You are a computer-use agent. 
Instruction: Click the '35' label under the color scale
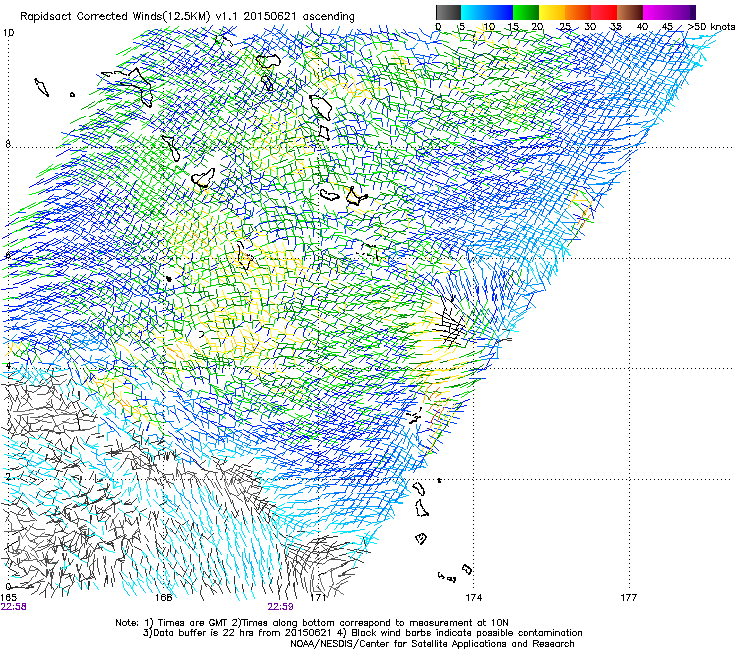(616, 26)
